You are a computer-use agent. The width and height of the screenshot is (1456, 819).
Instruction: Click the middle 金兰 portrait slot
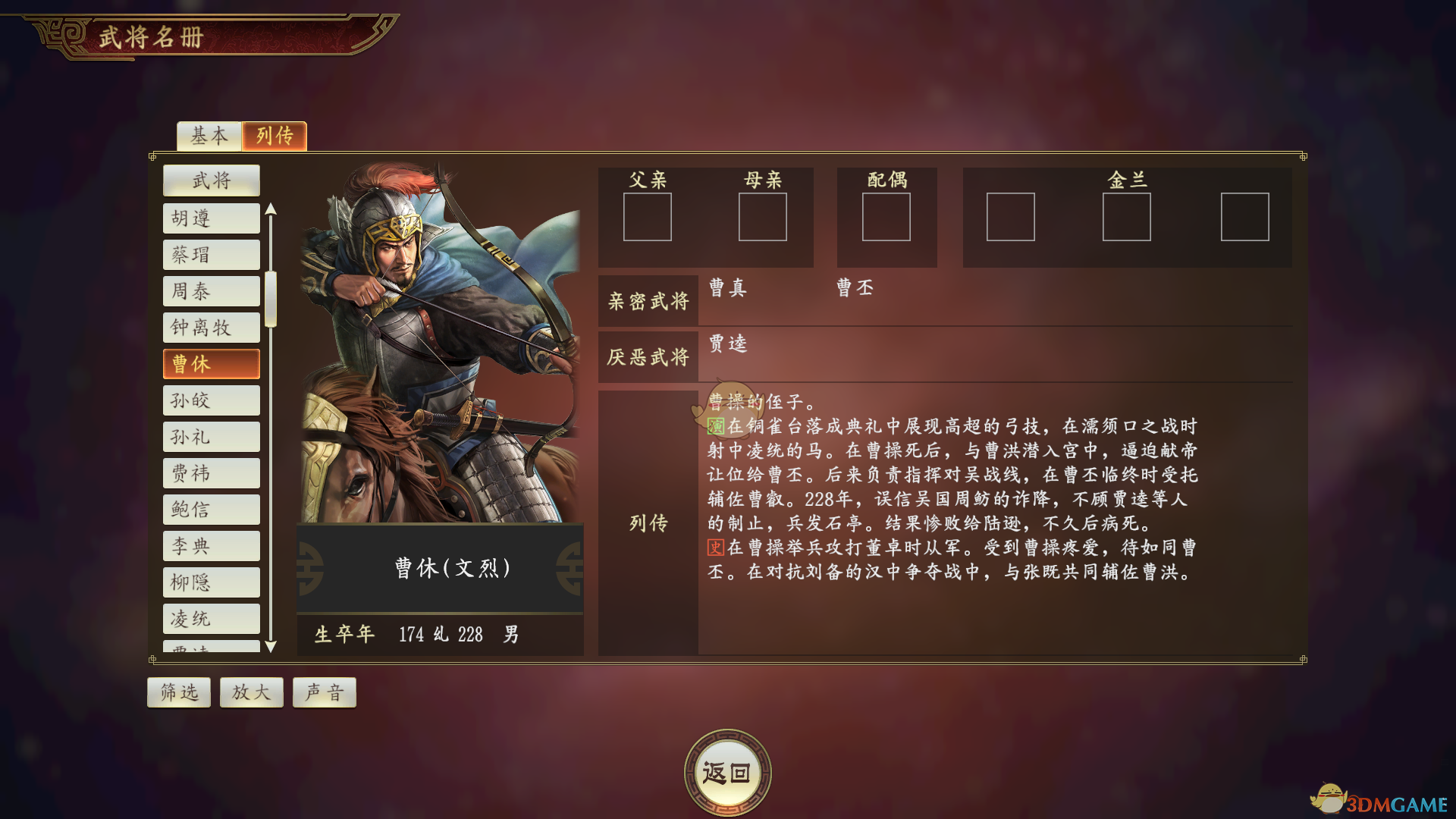click(1127, 217)
